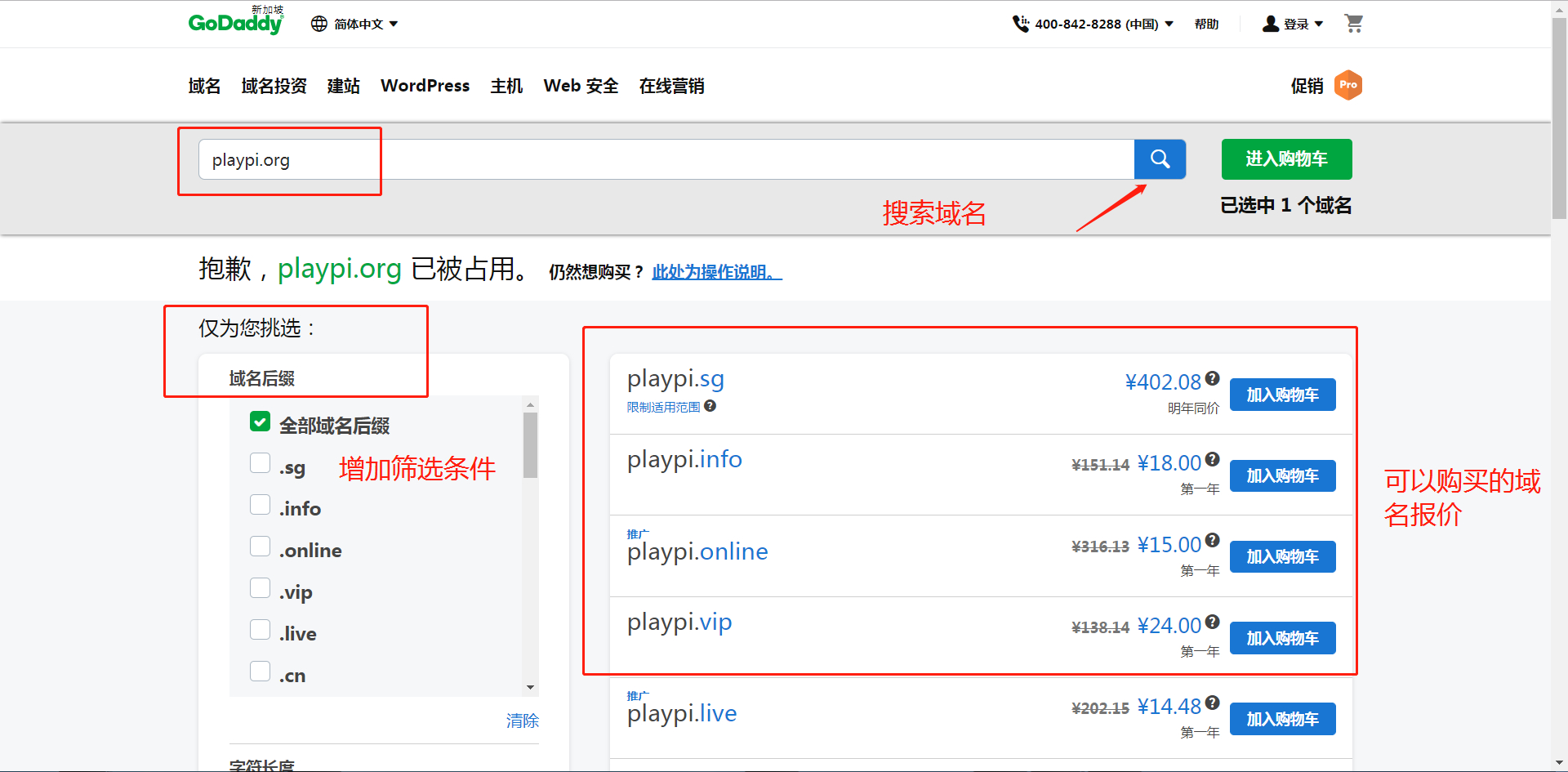Screen dimensions: 1568x772
Task: Click the 帮助 help link
Action: pos(1206,24)
